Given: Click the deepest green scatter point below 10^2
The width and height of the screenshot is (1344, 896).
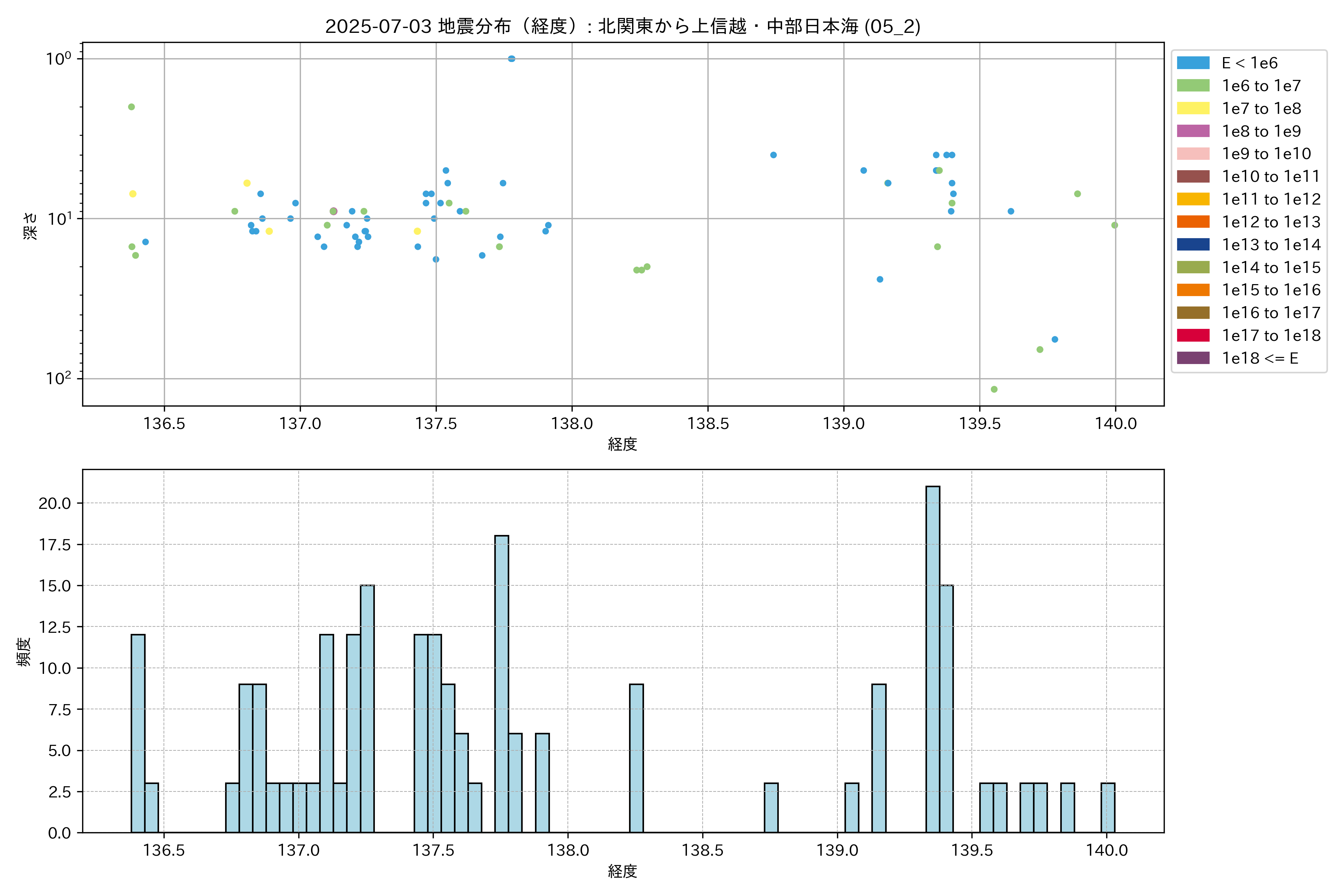Looking at the screenshot, I should (x=994, y=389).
